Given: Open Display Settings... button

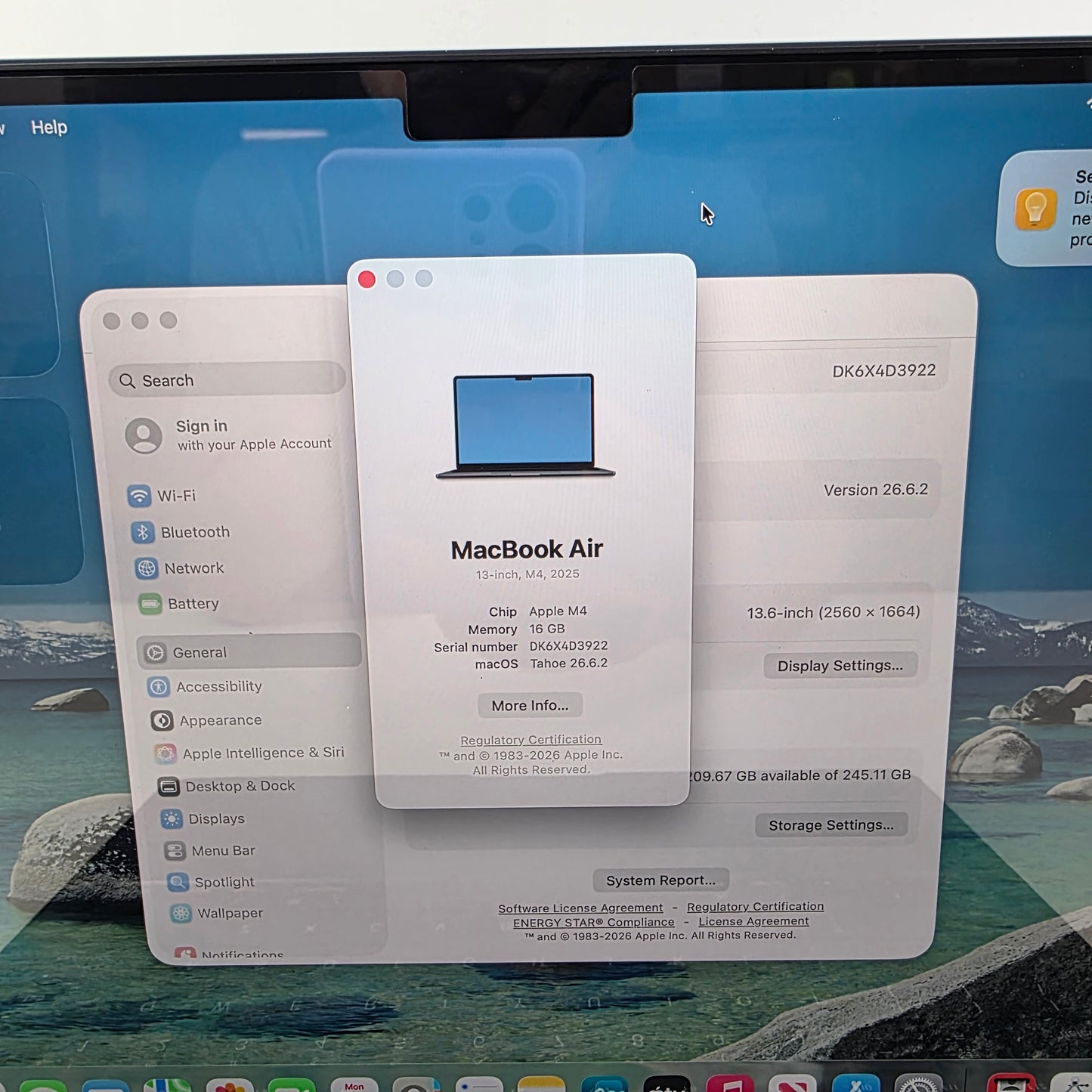Looking at the screenshot, I should [x=840, y=666].
